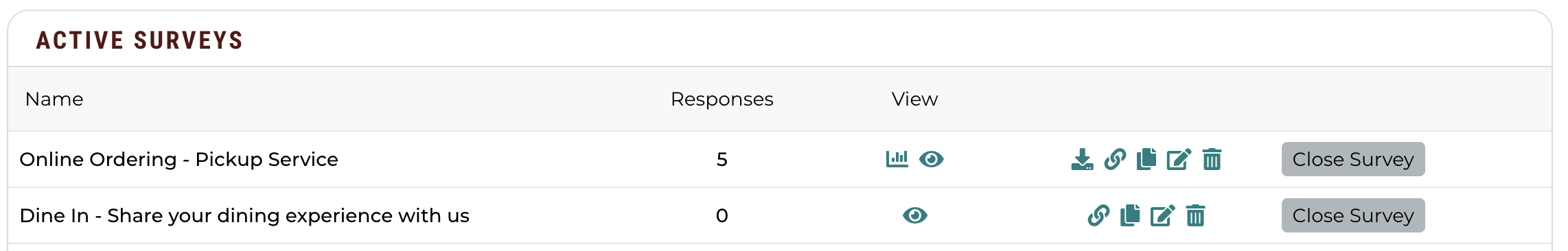Close the Online Ordering - Pickup Service survey

coord(1353,159)
